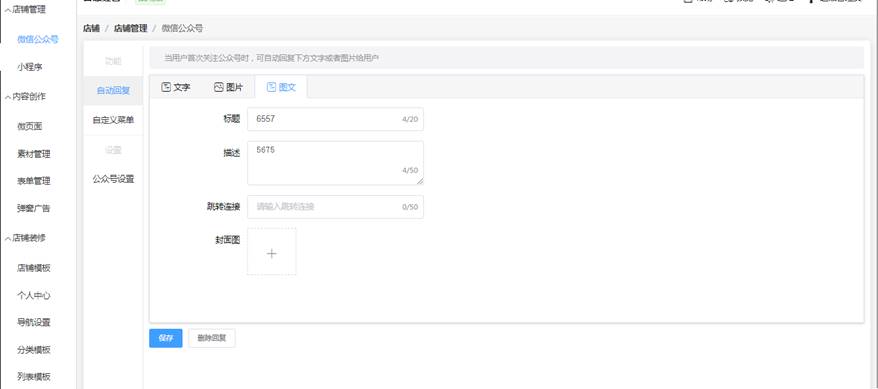The height and width of the screenshot is (389, 878).
Task: Open 微信公众号 in the sidebar
Action: 38,39
